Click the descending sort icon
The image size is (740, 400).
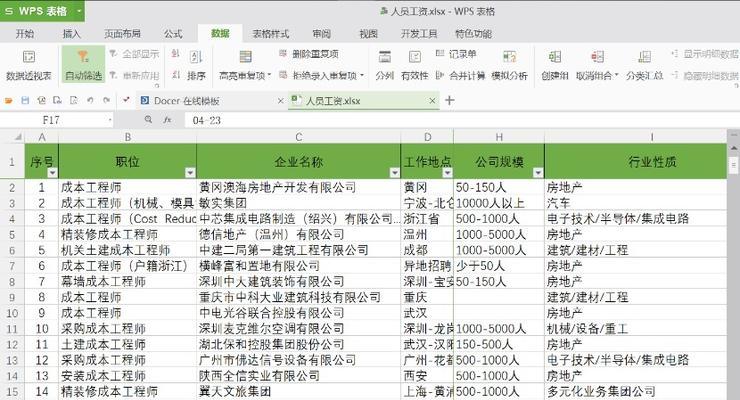pos(176,75)
